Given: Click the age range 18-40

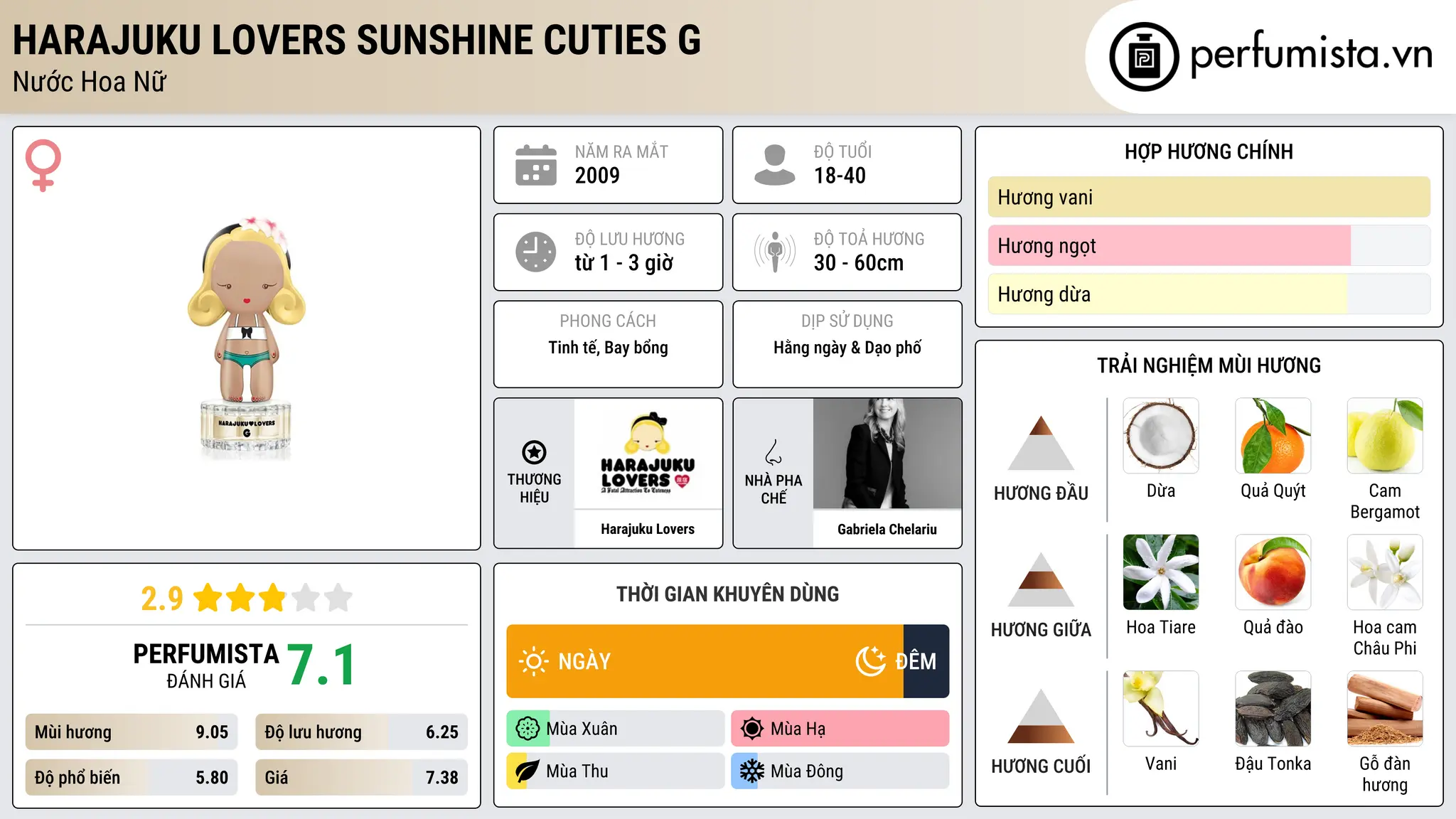Looking at the screenshot, I should click(840, 176).
